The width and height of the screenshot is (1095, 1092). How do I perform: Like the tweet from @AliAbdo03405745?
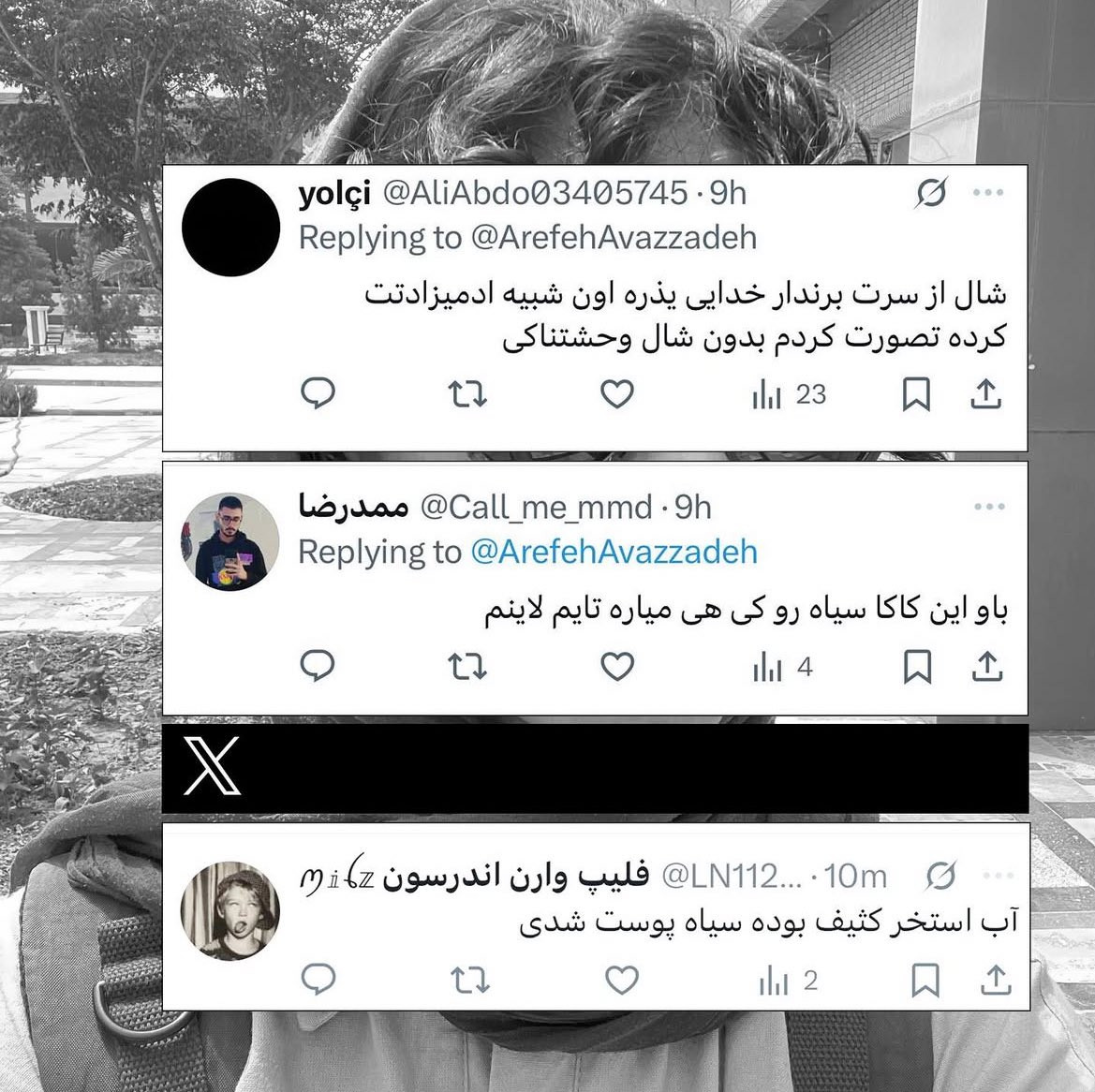617,394
